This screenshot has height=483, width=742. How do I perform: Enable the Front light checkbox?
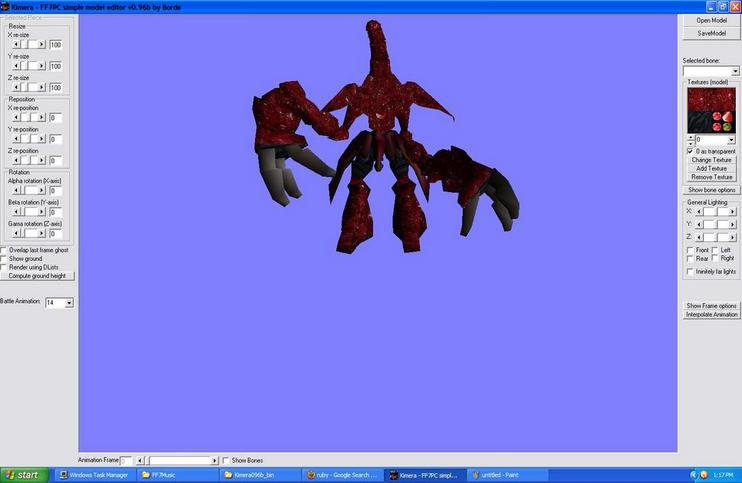click(690, 250)
